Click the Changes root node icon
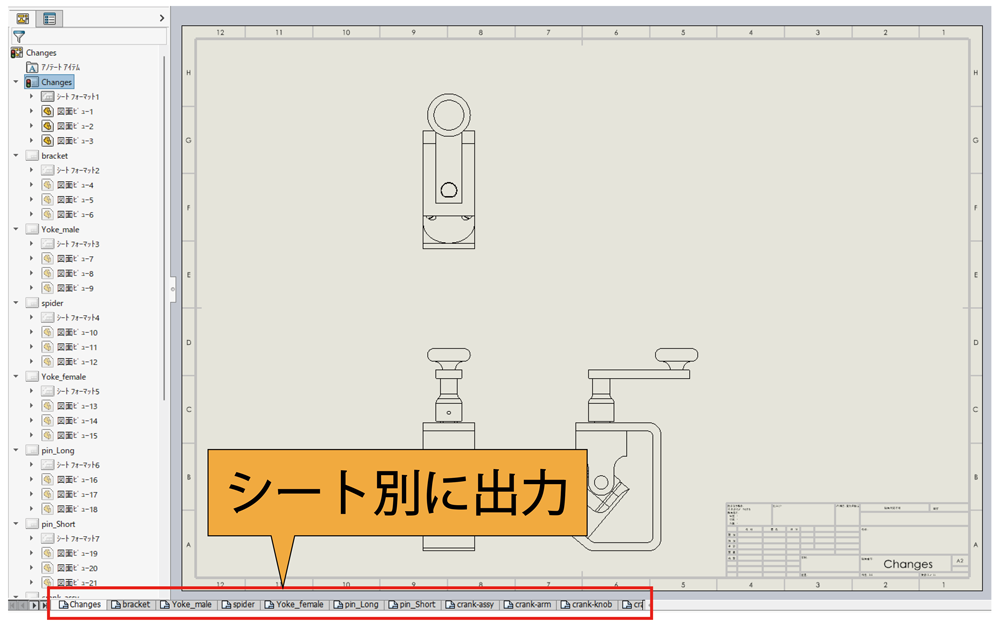 click(16, 52)
